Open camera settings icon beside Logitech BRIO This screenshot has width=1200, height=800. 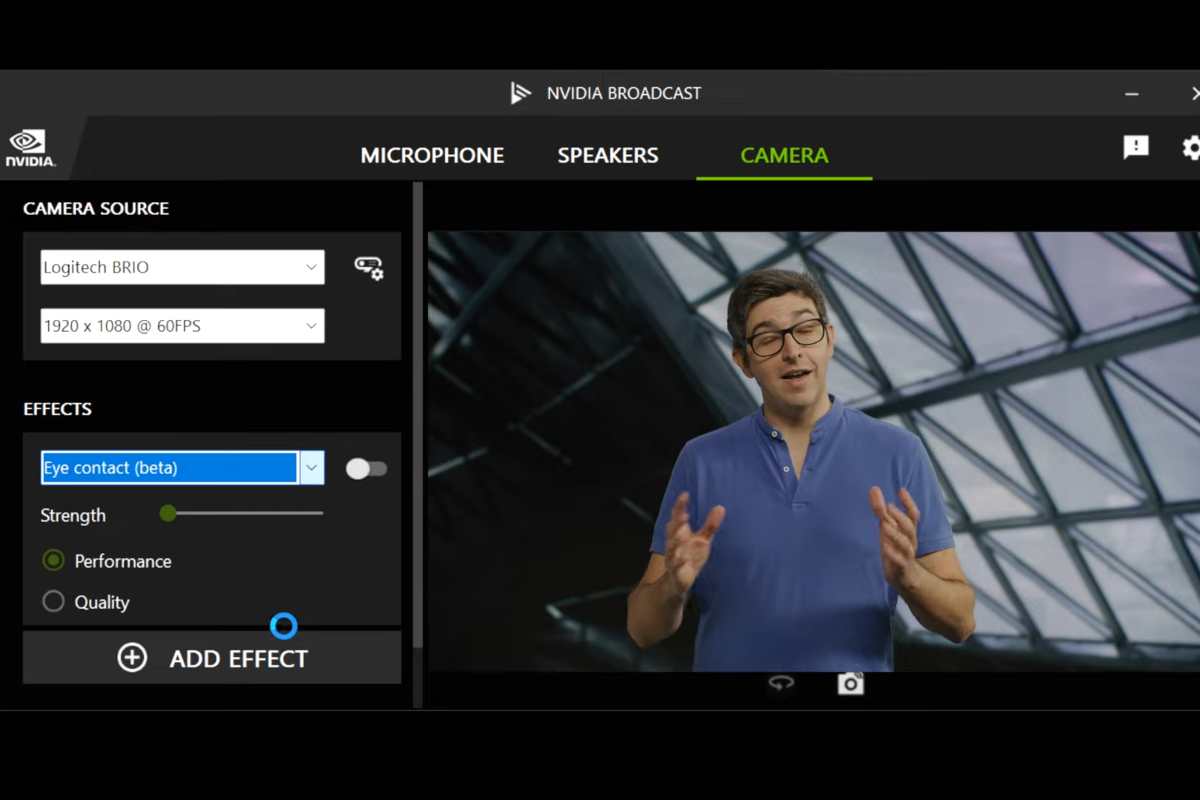pos(369,268)
